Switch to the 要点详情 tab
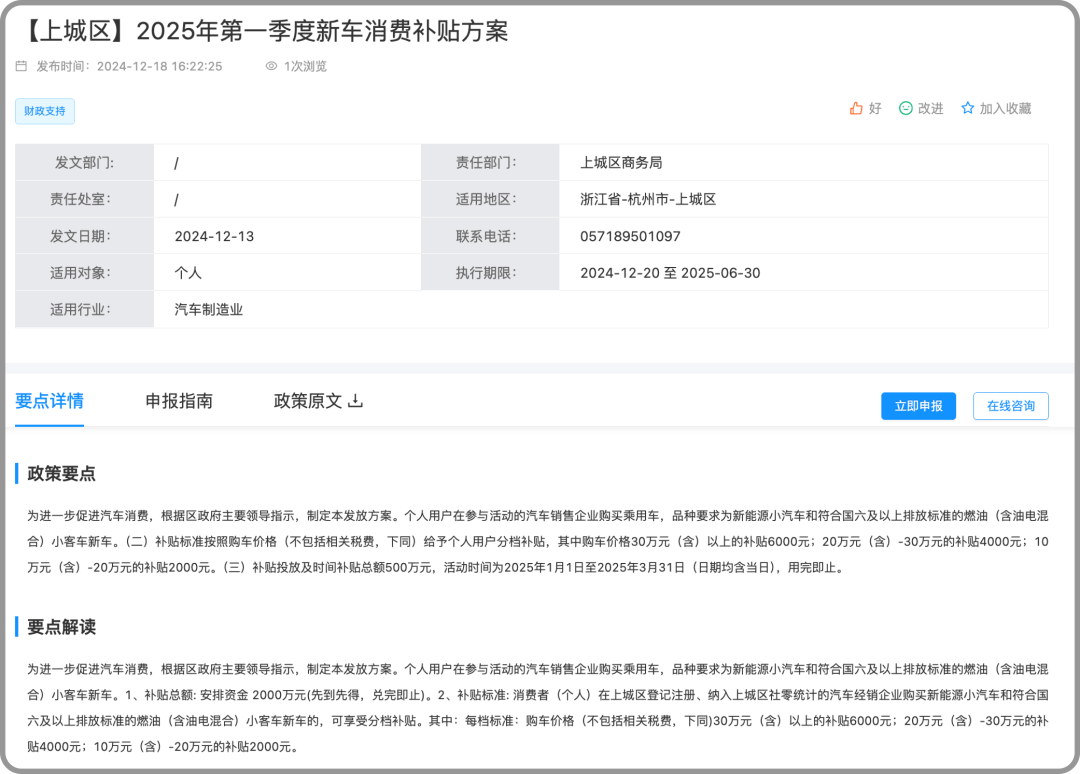Viewport: 1080px width, 774px height. [49, 401]
